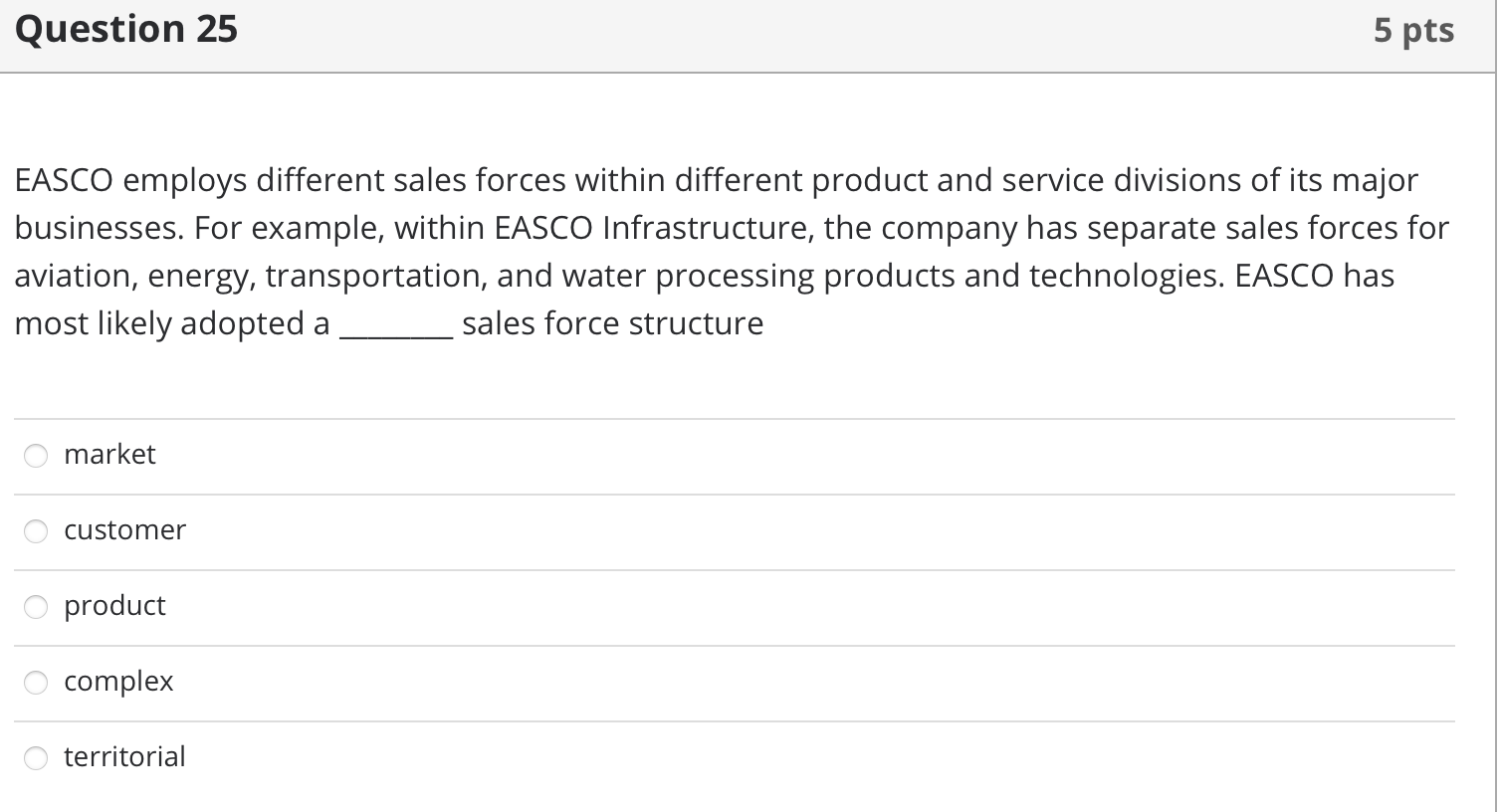
Task: Click the blank line in the question
Action: 396,329
